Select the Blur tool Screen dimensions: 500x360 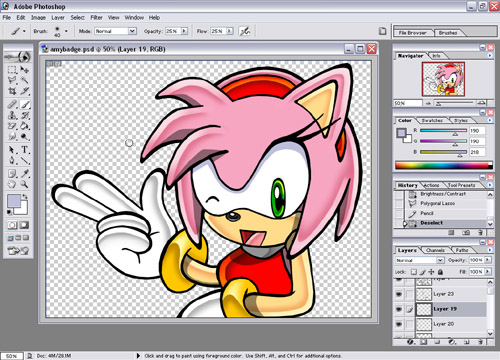coord(12,136)
